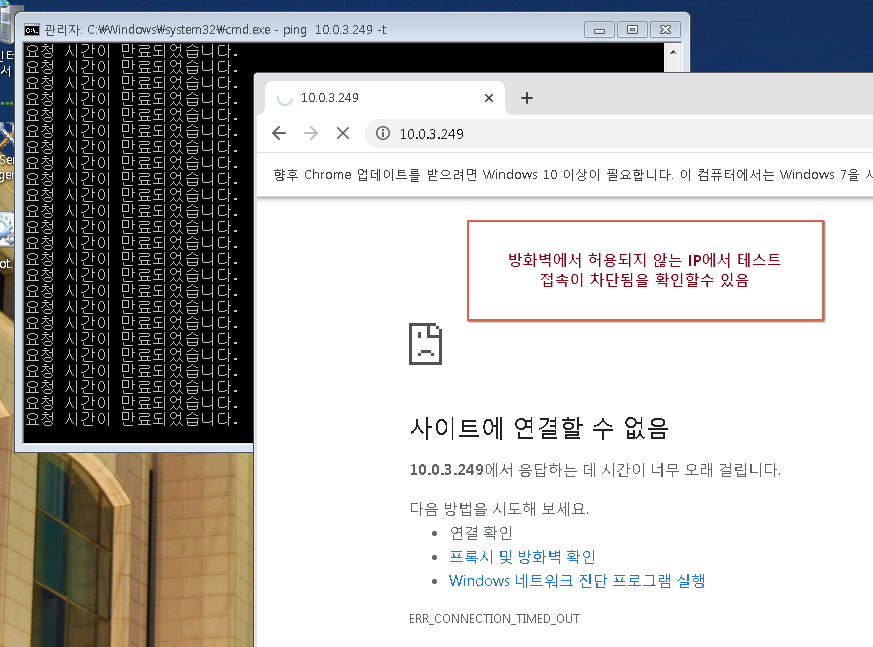Open a new tab with the plus button

point(527,98)
